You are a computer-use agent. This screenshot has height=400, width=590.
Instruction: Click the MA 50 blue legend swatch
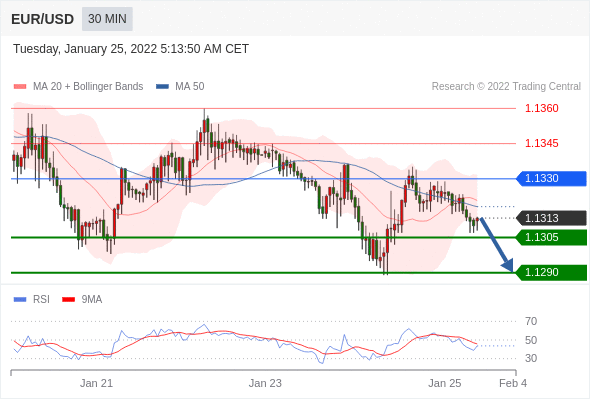tap(163, 87)
